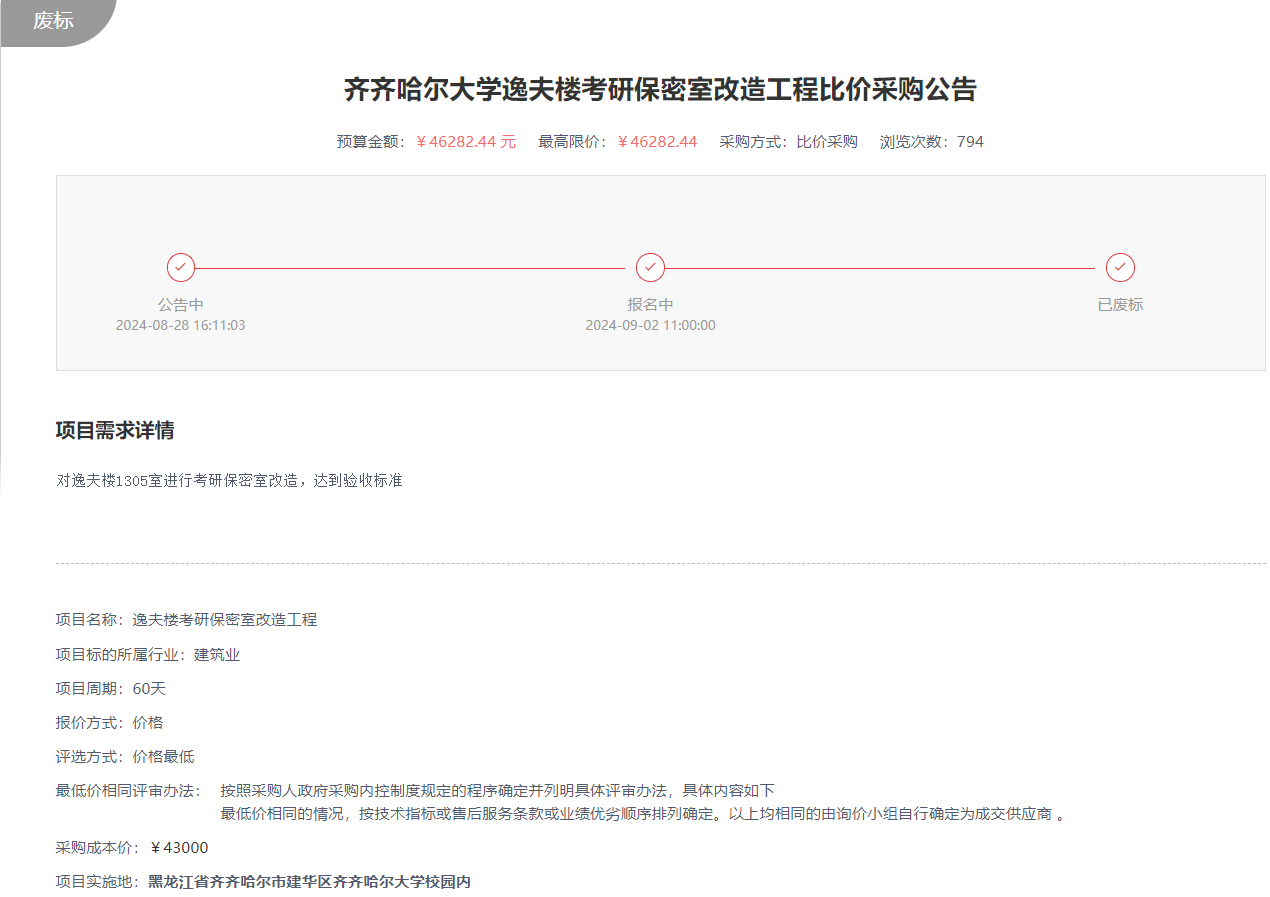Click the 废标 status badge

(x=53, y=21)
